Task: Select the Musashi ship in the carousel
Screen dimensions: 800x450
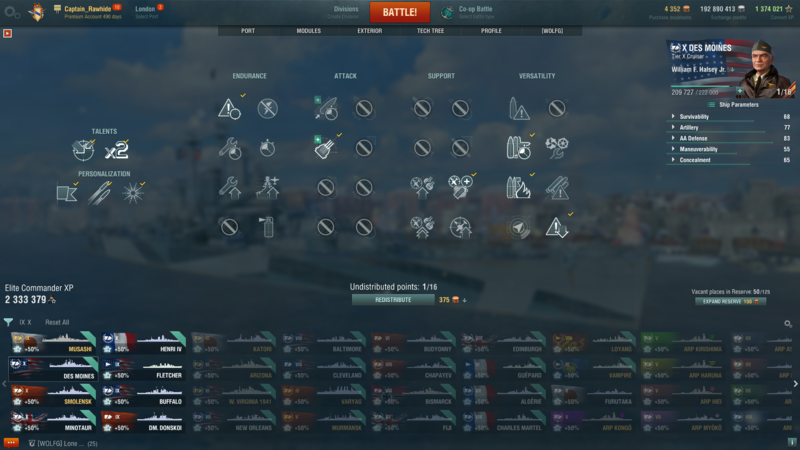Action: click(53, 343)
